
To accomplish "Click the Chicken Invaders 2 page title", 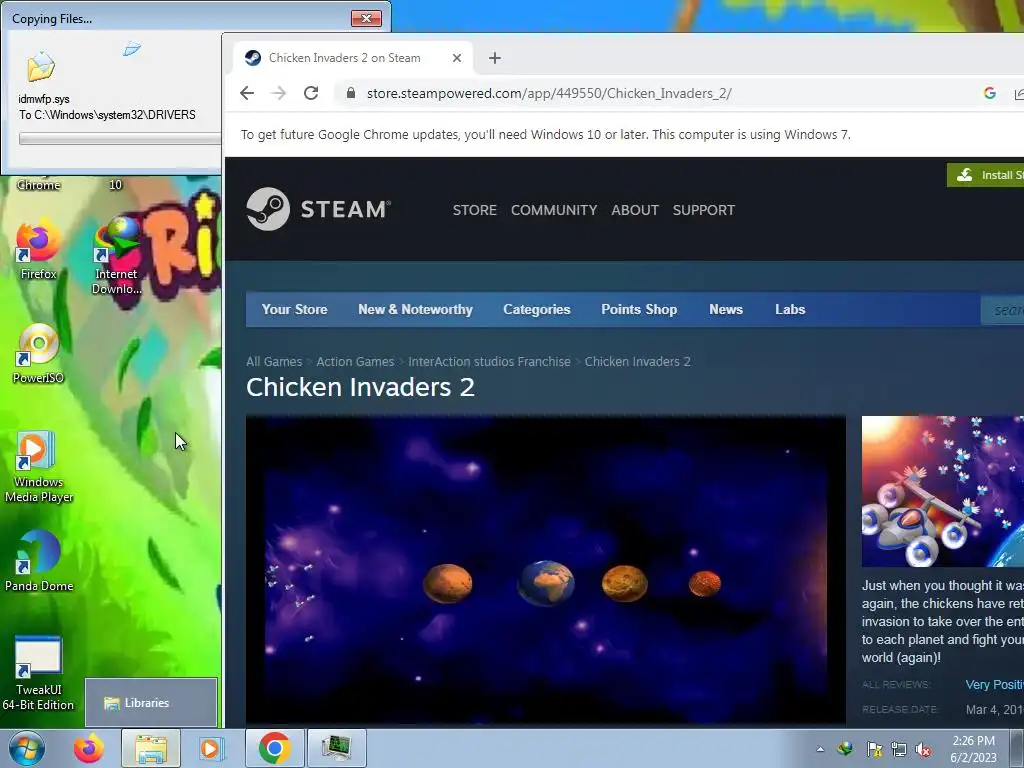I will (360, 387).
